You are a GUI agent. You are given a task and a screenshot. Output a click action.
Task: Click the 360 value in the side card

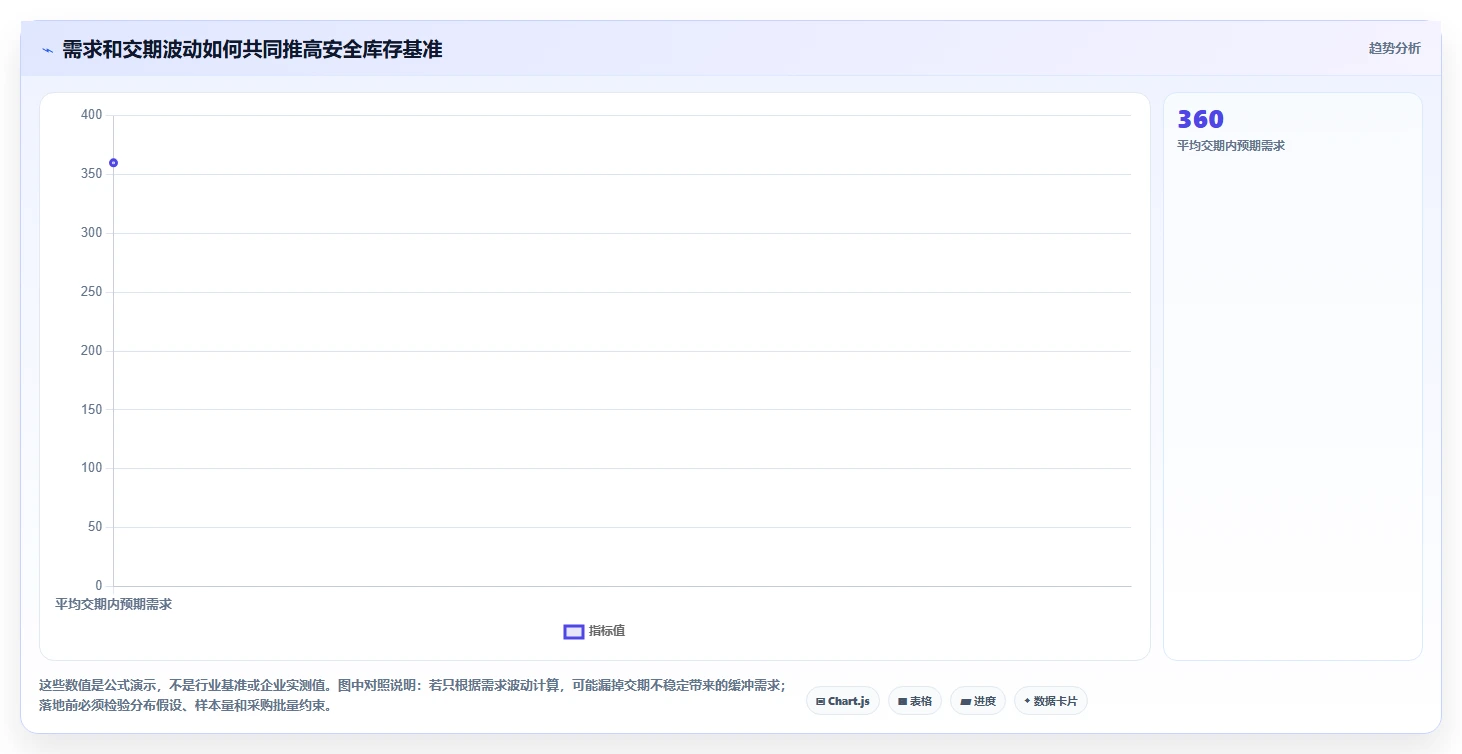click(x=1201, y=120)
